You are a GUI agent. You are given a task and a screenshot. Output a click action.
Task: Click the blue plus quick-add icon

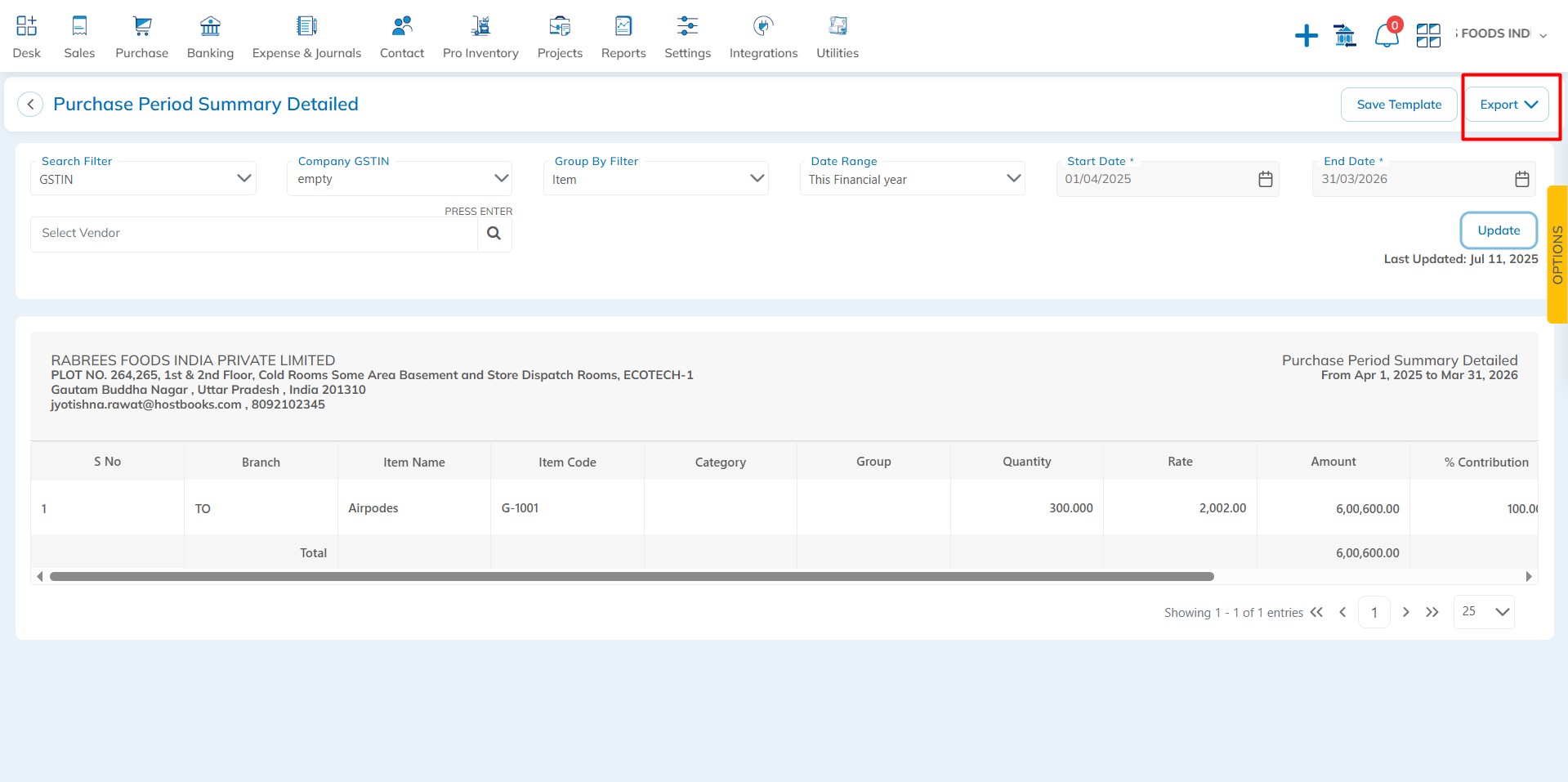[x=1307, y=36]
